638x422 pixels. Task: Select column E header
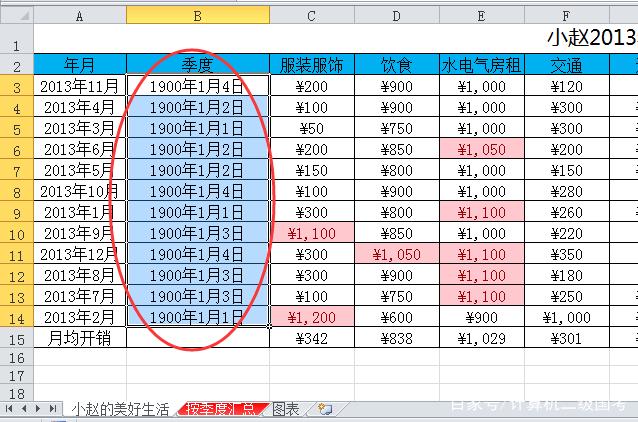[482, 15]
